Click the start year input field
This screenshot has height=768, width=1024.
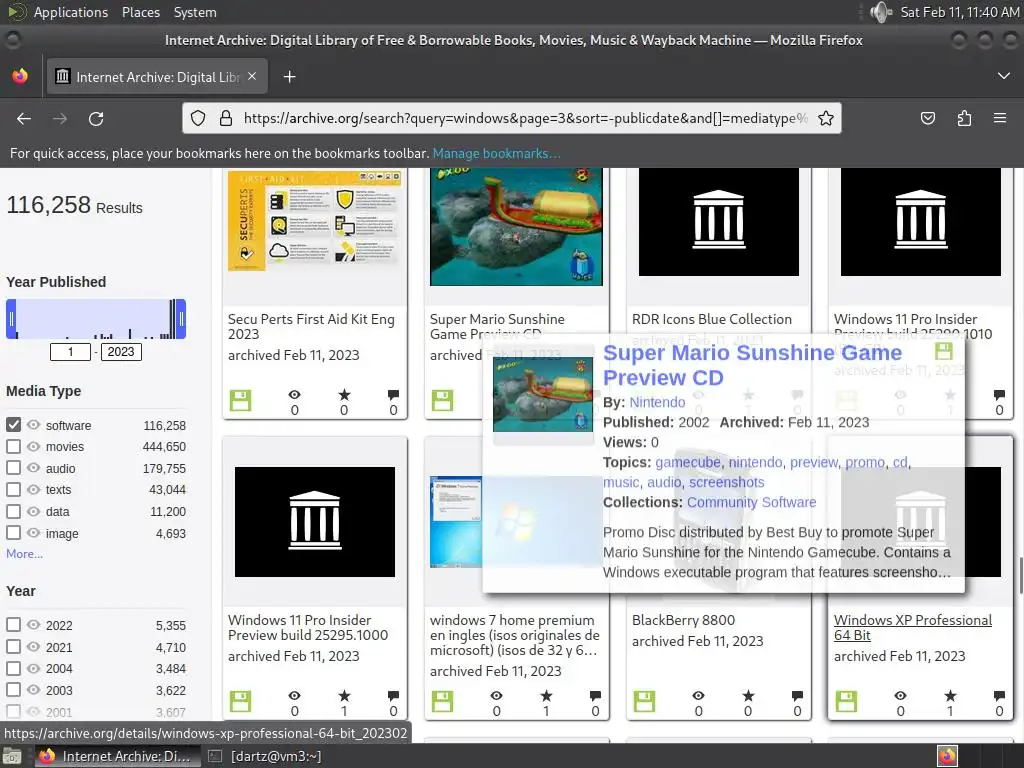pyautogui.click(x=71, y=352)
